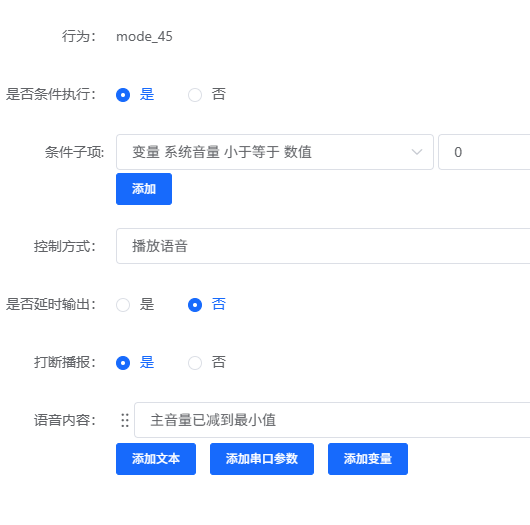
Task: Click the 是否条件执行 label
Action: pos(51,94)
